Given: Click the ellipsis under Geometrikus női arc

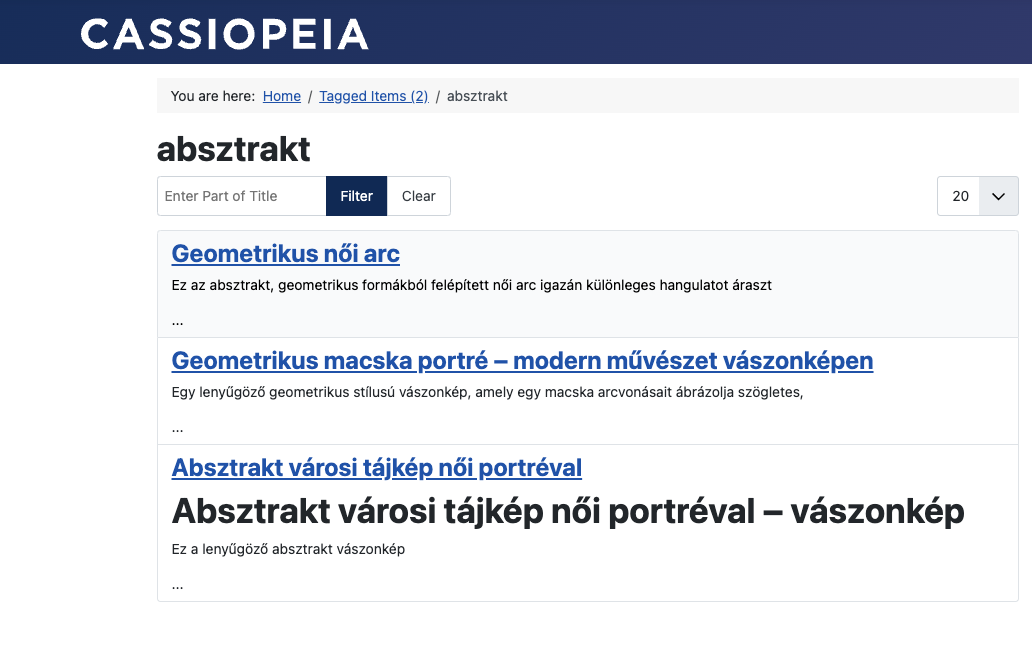Looking at the screenshot, I should pyautogui.click(x=177, y=321).
